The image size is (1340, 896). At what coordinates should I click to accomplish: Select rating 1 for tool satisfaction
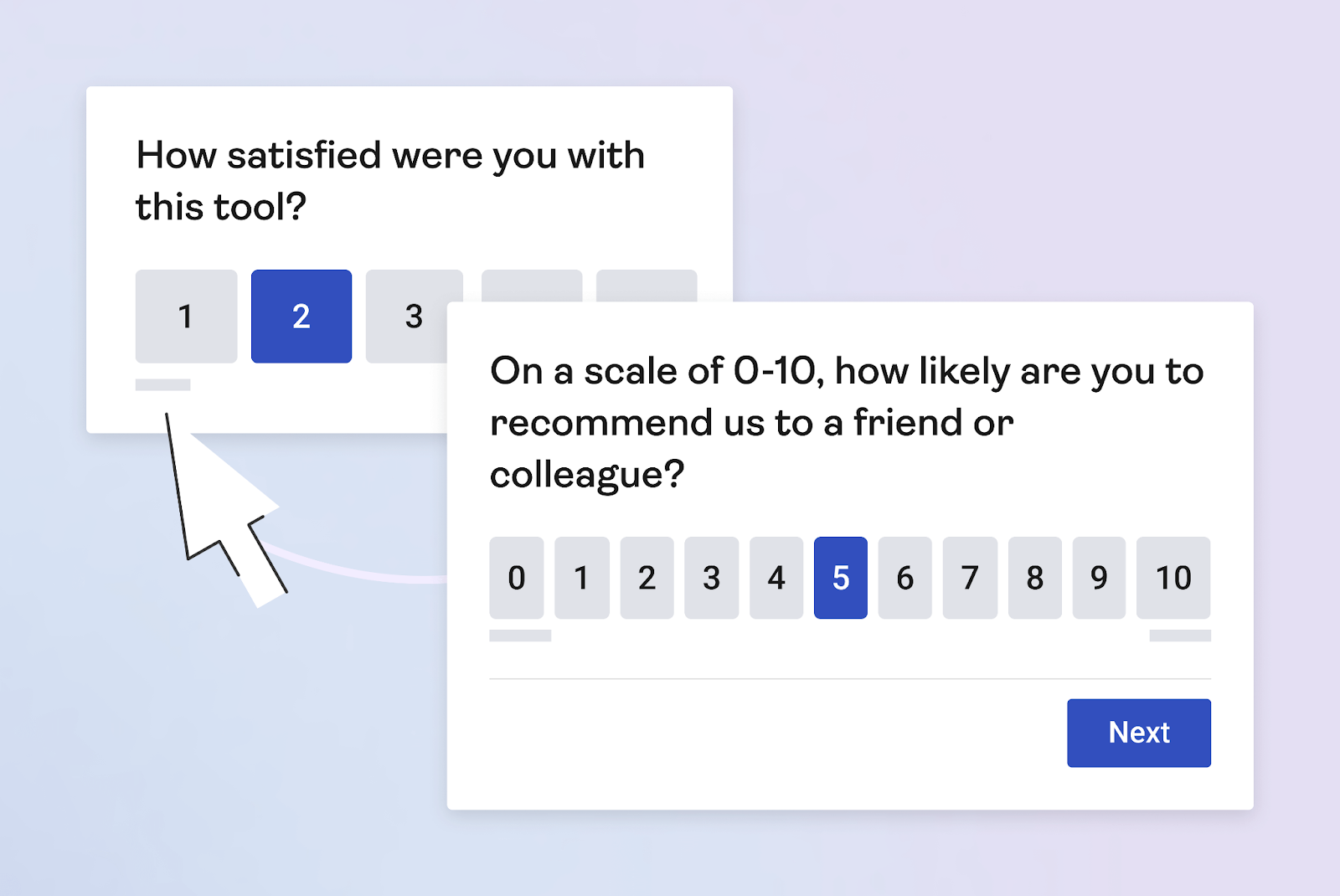pos(186,317)
